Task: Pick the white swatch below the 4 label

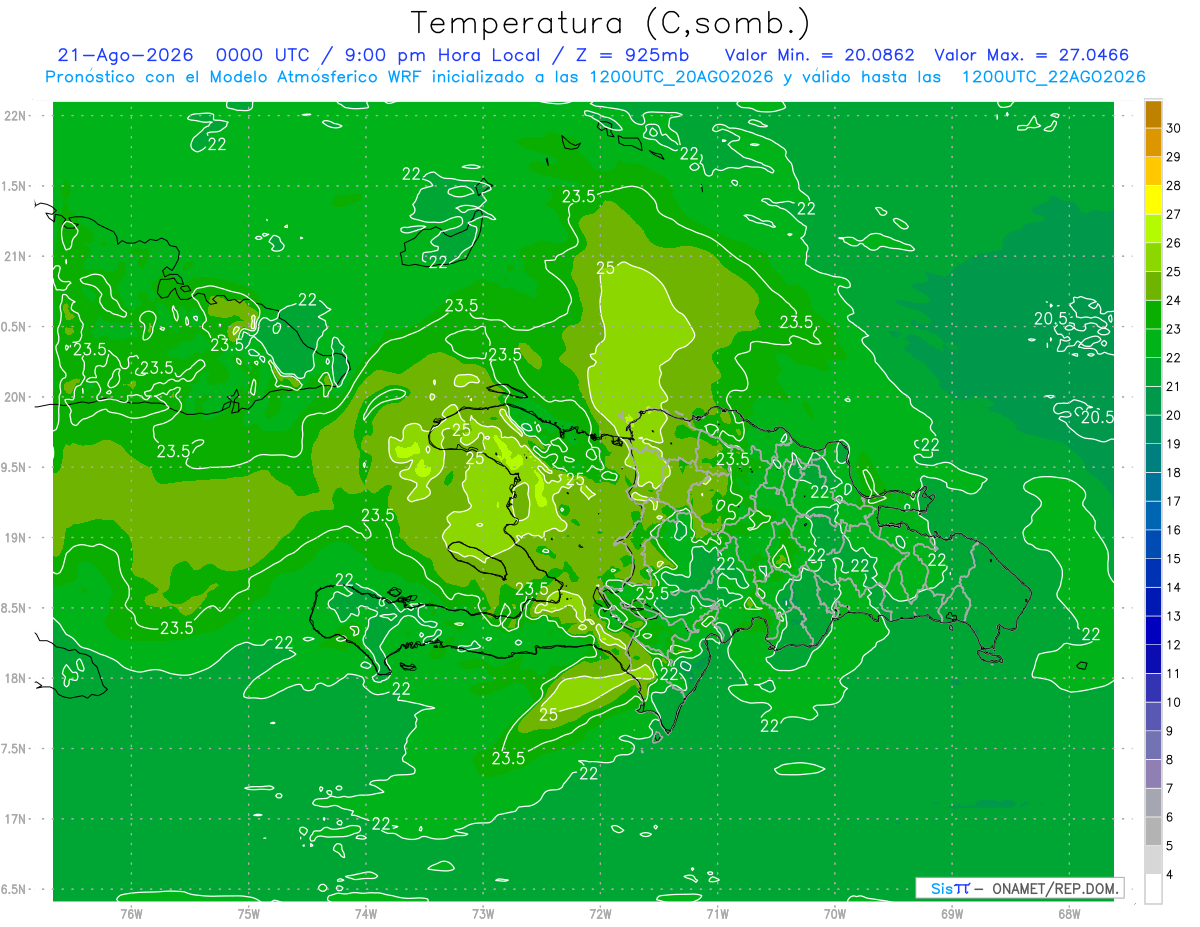Action: 1153,888
